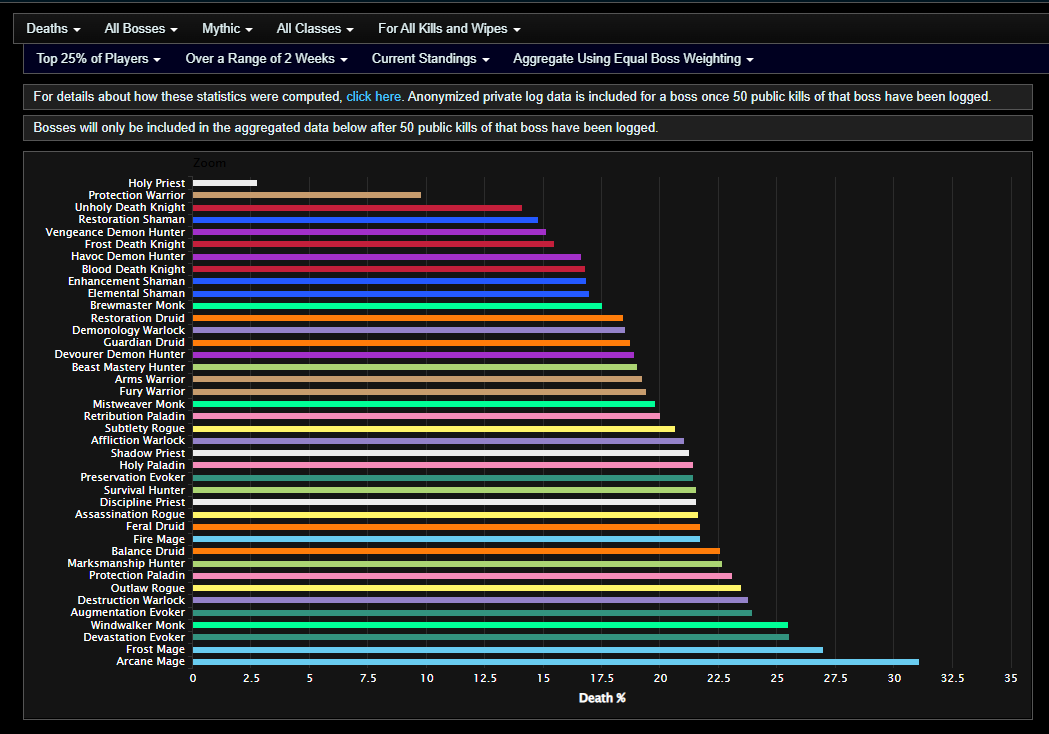Open the Over a Range of 2 Weeks dropdown
This screenshot has height=734, width=1049.
click(266, 59)
